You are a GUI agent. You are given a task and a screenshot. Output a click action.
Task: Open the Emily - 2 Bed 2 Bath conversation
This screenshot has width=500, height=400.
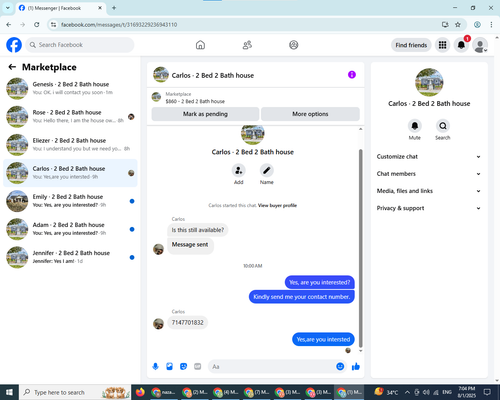tap(70, 201)
